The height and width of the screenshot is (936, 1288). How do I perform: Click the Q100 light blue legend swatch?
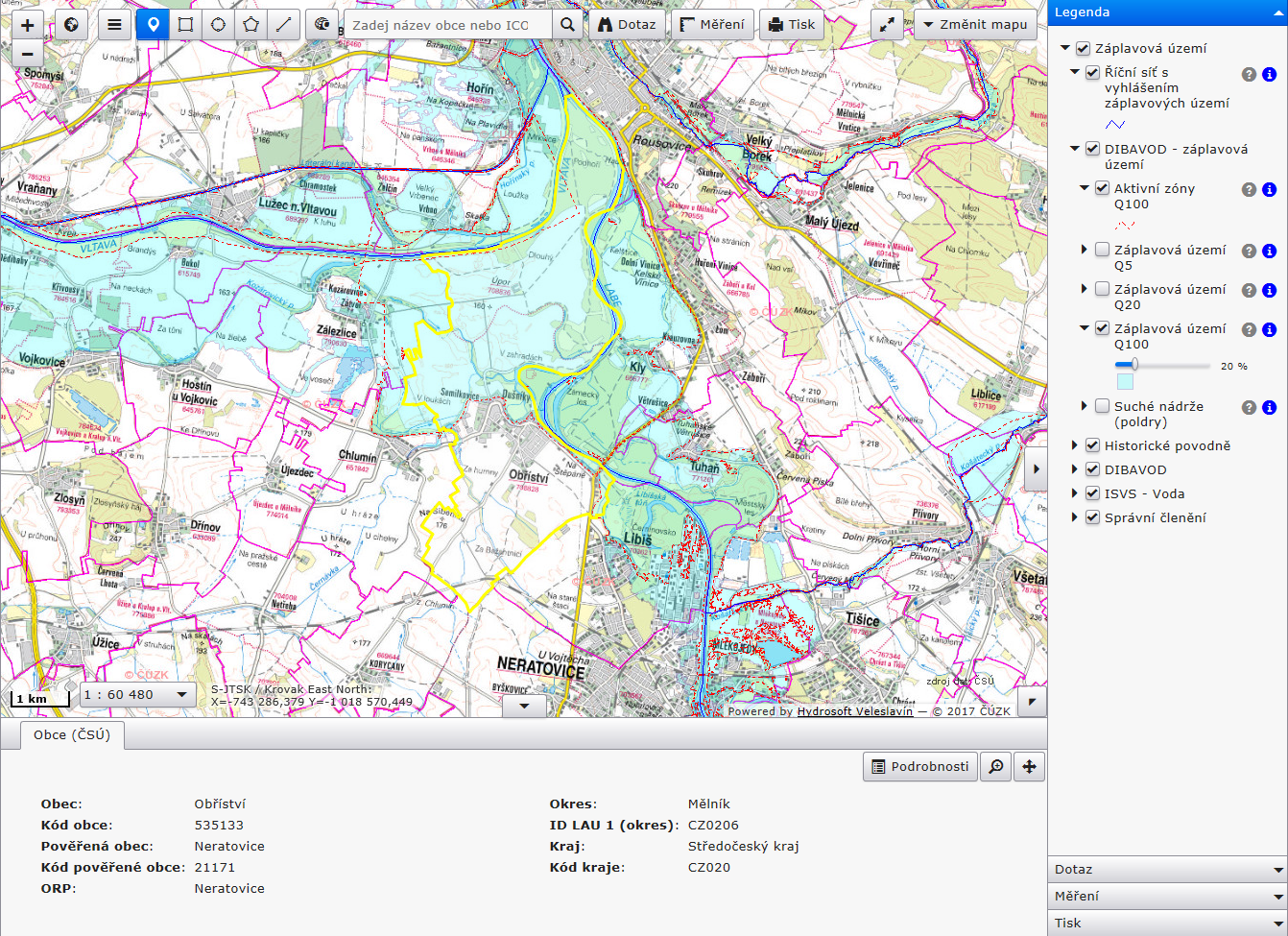1125,382
